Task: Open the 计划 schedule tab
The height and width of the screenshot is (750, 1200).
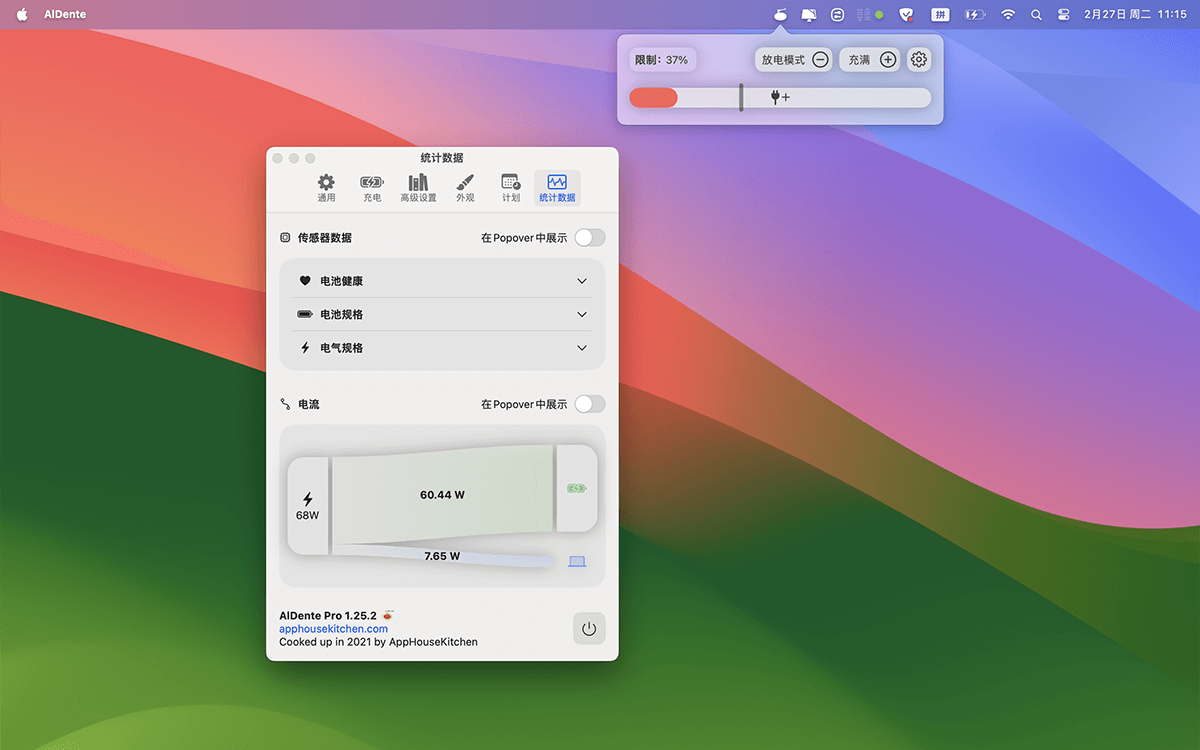Action: (511, 188)
